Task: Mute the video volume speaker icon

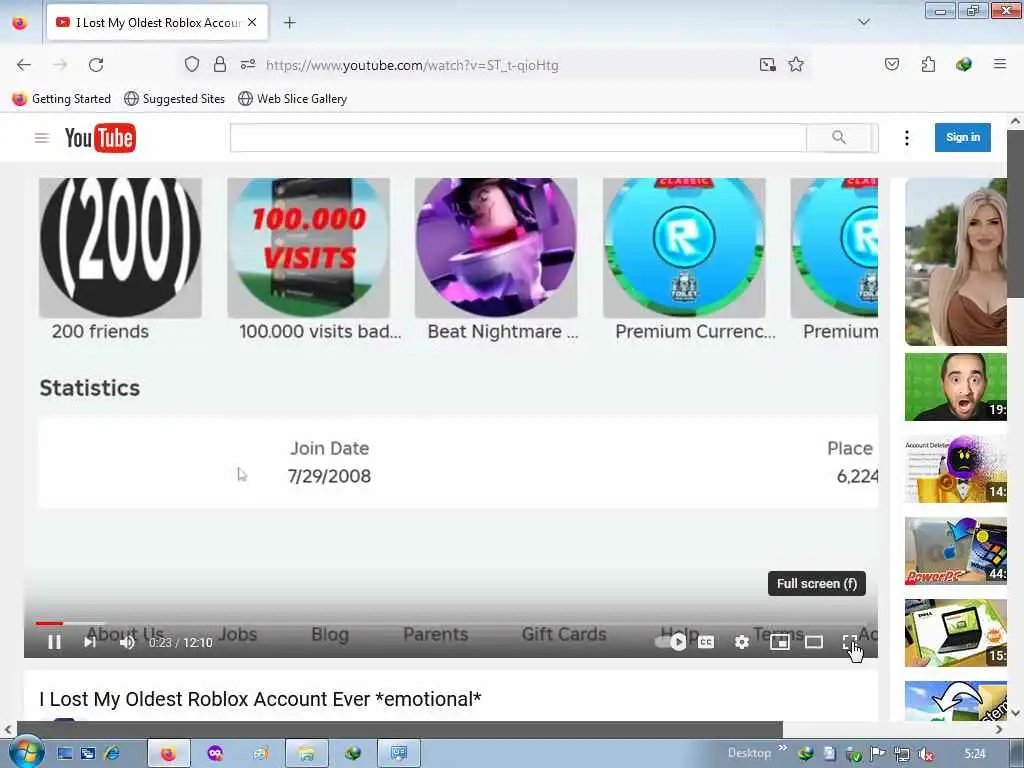Action: click(127, 643)
